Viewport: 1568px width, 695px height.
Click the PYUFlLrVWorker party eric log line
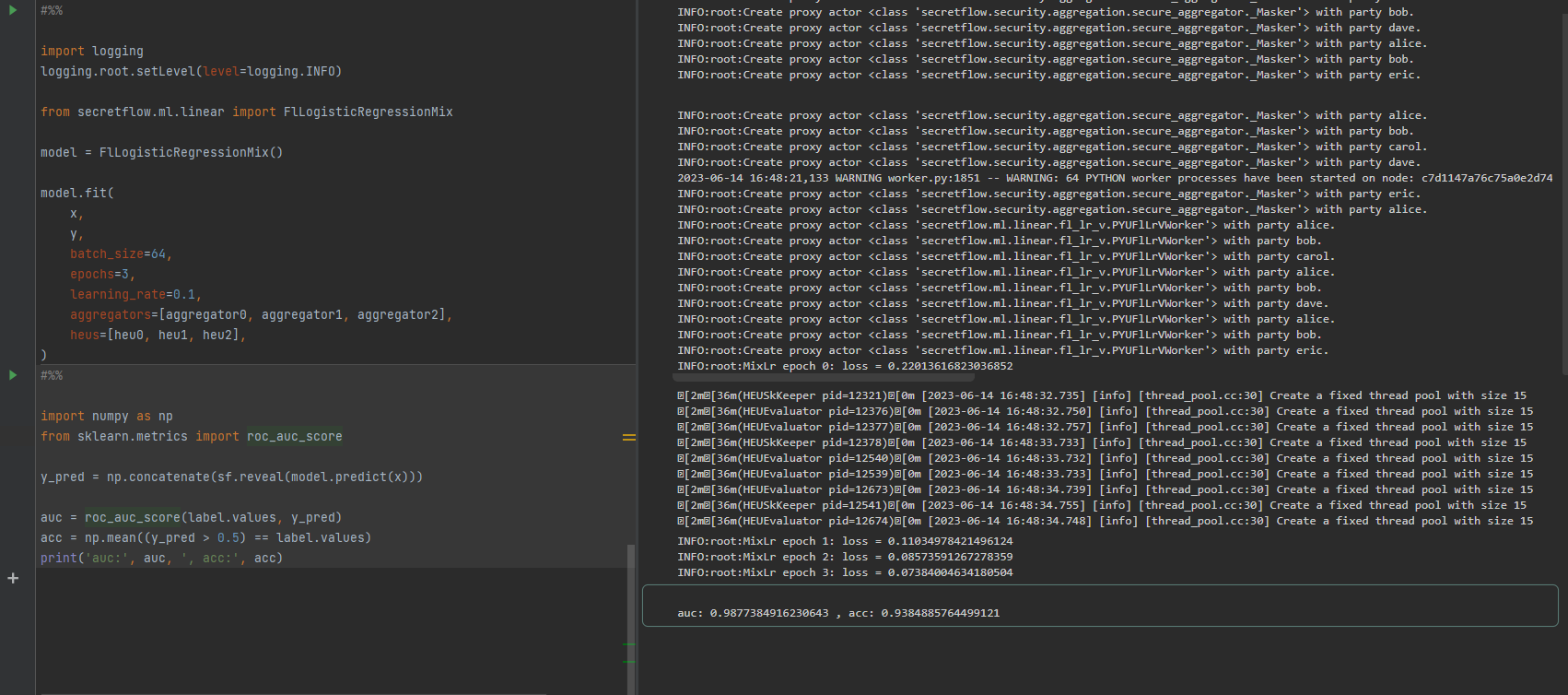[x=1002, y=350]
